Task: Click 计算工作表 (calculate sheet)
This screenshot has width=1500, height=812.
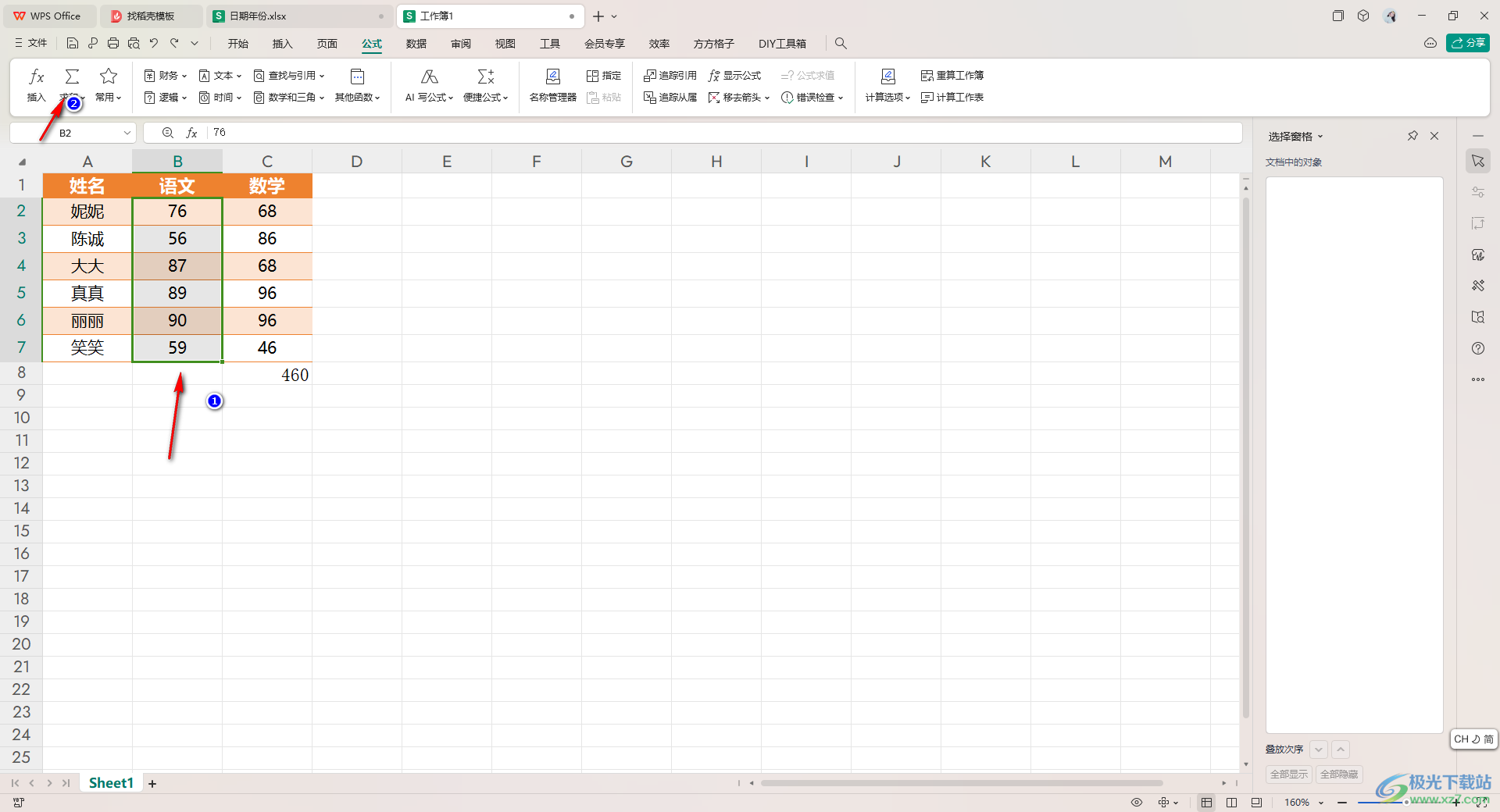Action: click(x=952, y=98)
